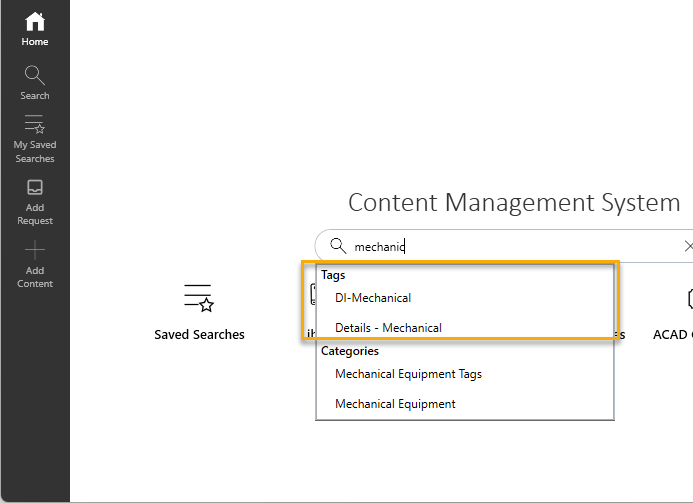Click the Saved Searches list-star tile icon
The height and width of the screenshot is (503, 693).
[199, 298]
